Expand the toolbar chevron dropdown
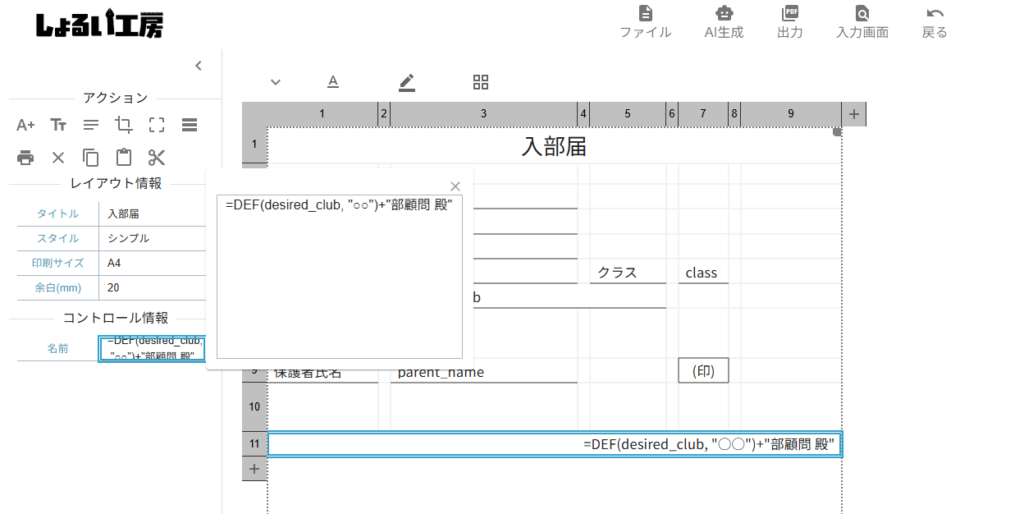Image resolution: width=1024 pixels, height=514 pixels. tap(276, 82)
